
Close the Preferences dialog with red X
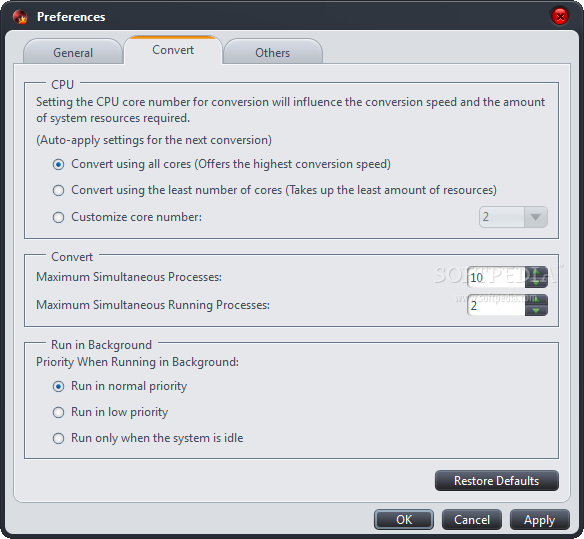(560, 16)
